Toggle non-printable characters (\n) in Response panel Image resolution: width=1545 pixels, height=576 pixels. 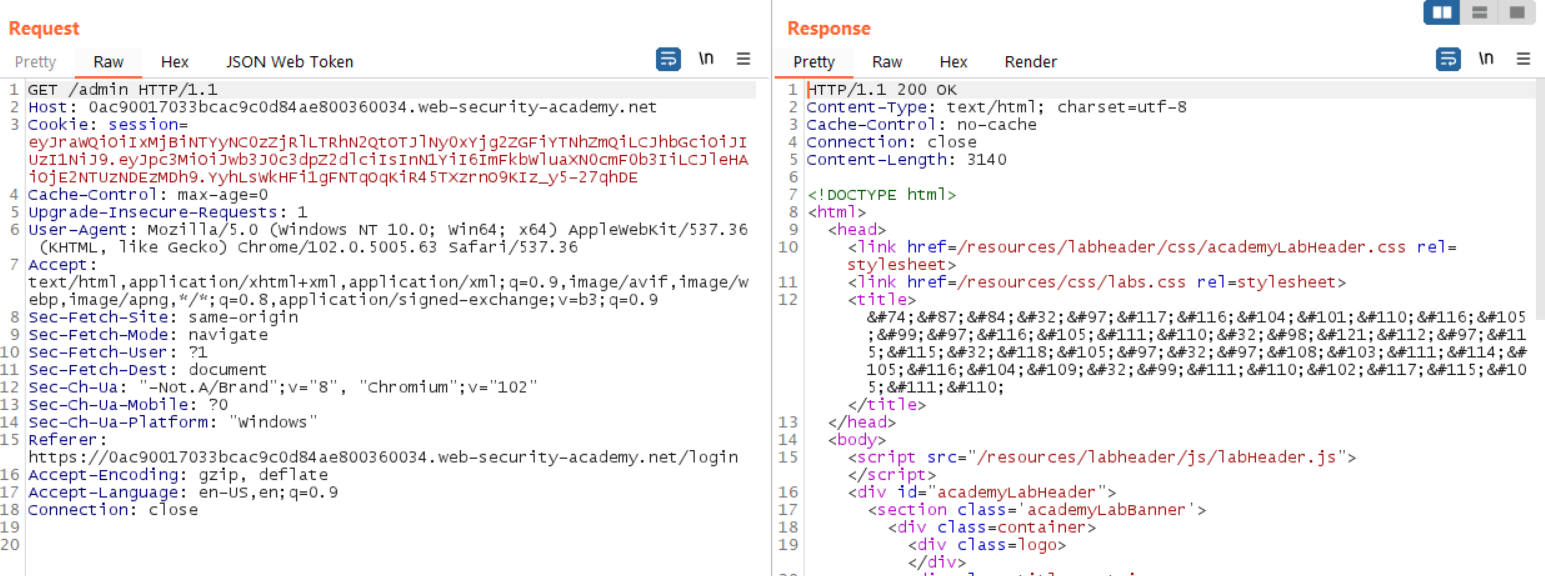pyautogui.click(x=1486, y=59)
